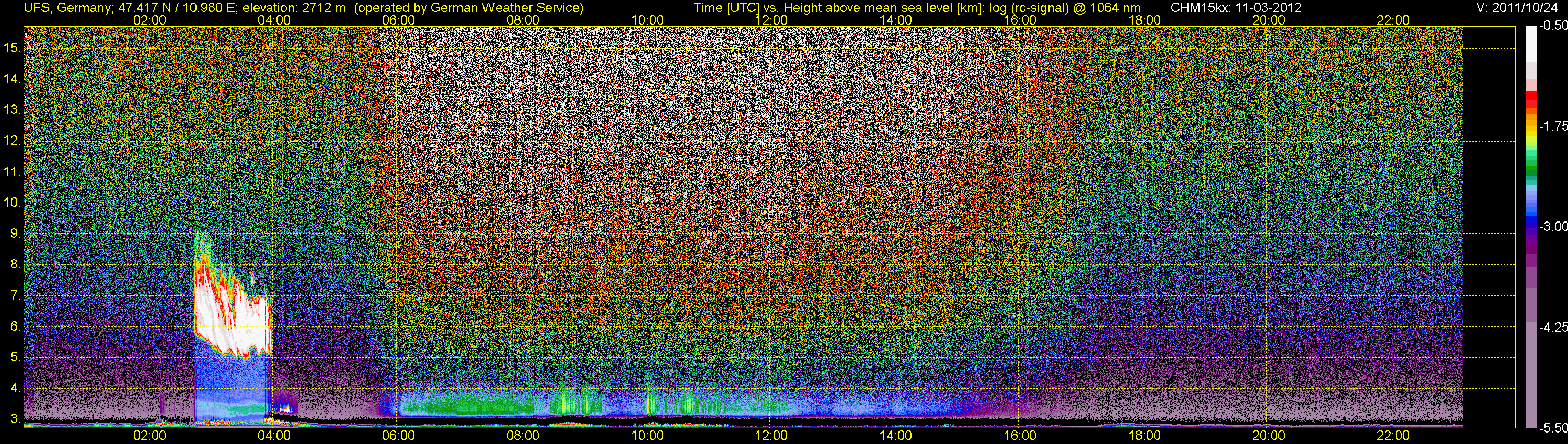
Task: Select the 12:00 marker on top axis
Action: [x=771, y=20]
